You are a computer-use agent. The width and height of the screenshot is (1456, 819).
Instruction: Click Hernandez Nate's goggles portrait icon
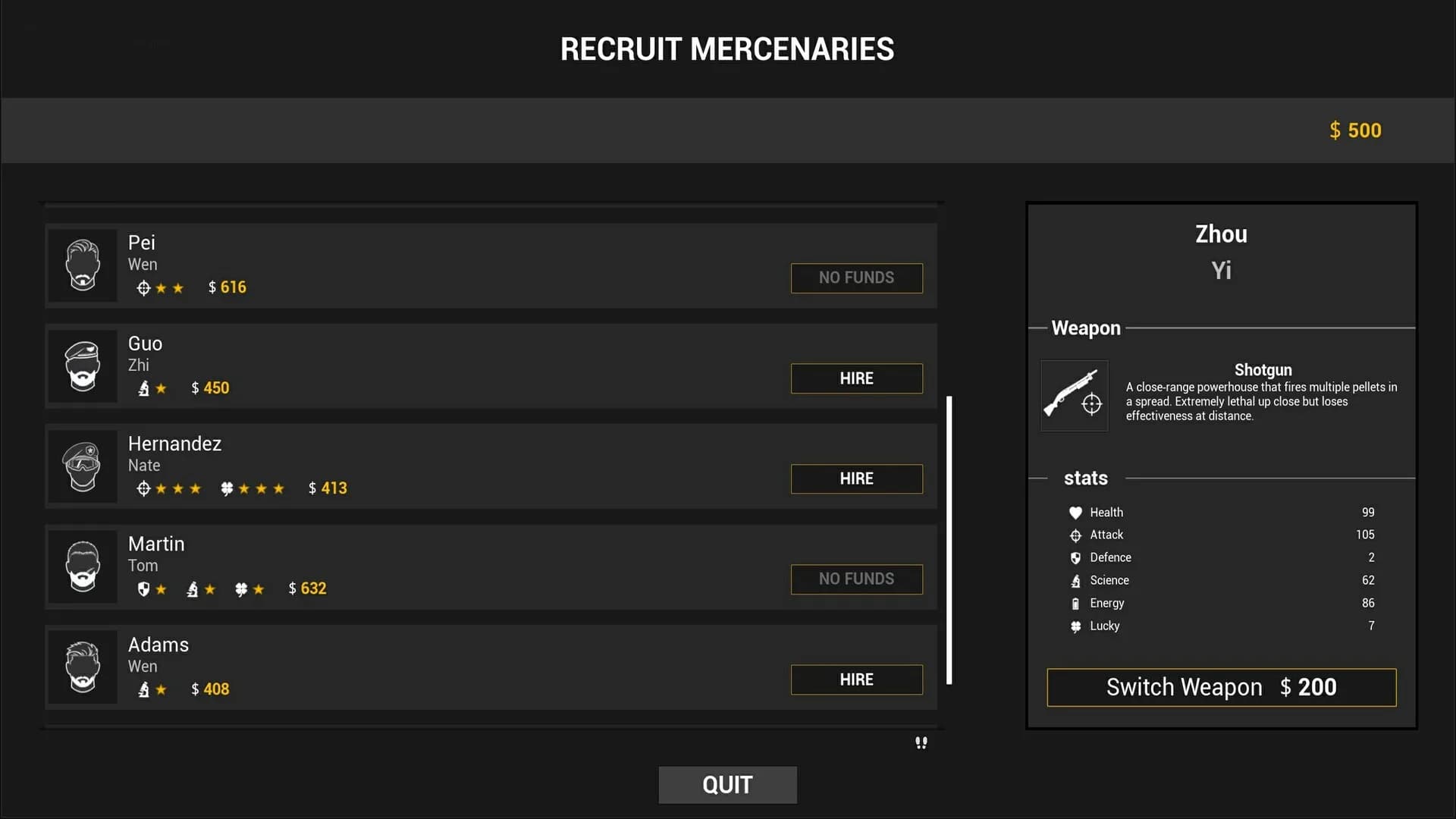(83, 466)
